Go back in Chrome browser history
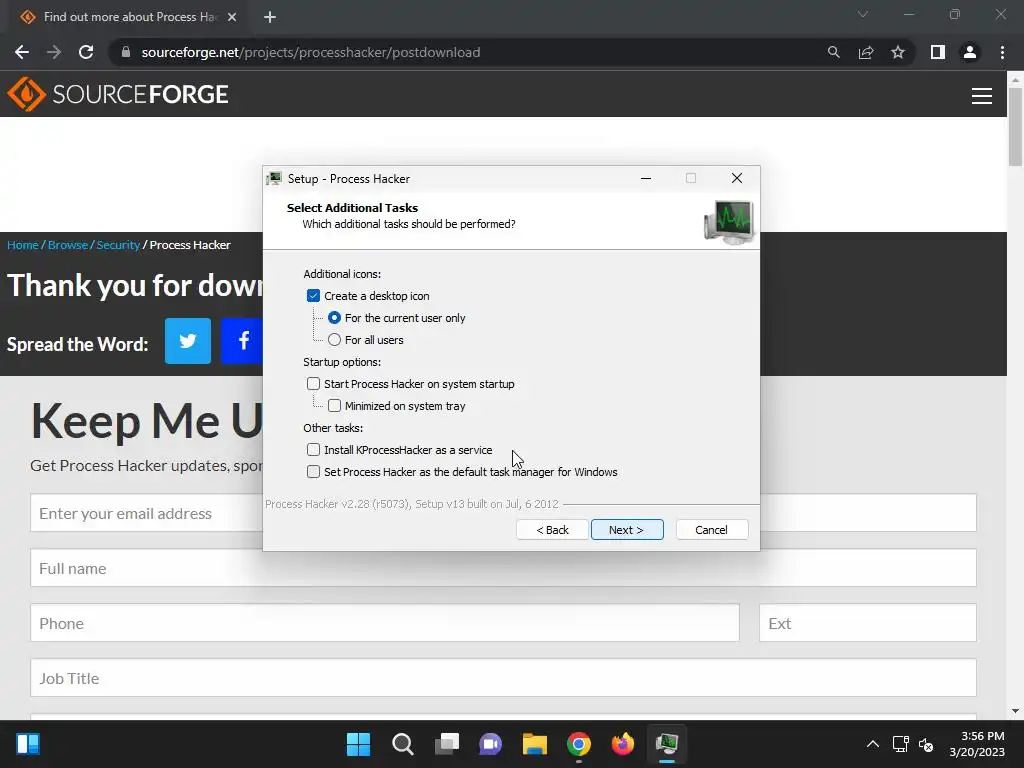The image size is (1024, 768). 22,52
